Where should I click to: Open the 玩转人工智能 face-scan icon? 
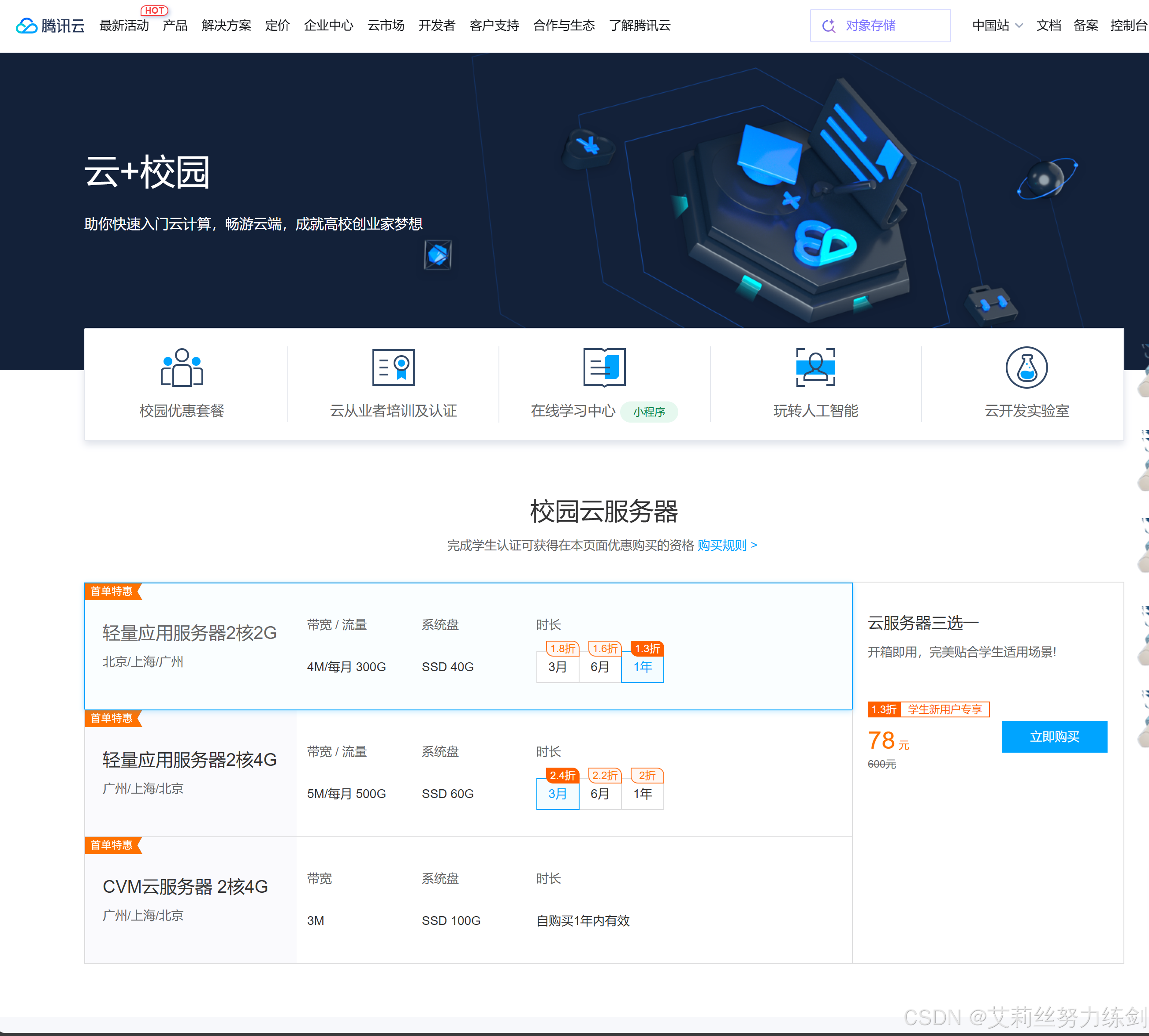(815, 368)
